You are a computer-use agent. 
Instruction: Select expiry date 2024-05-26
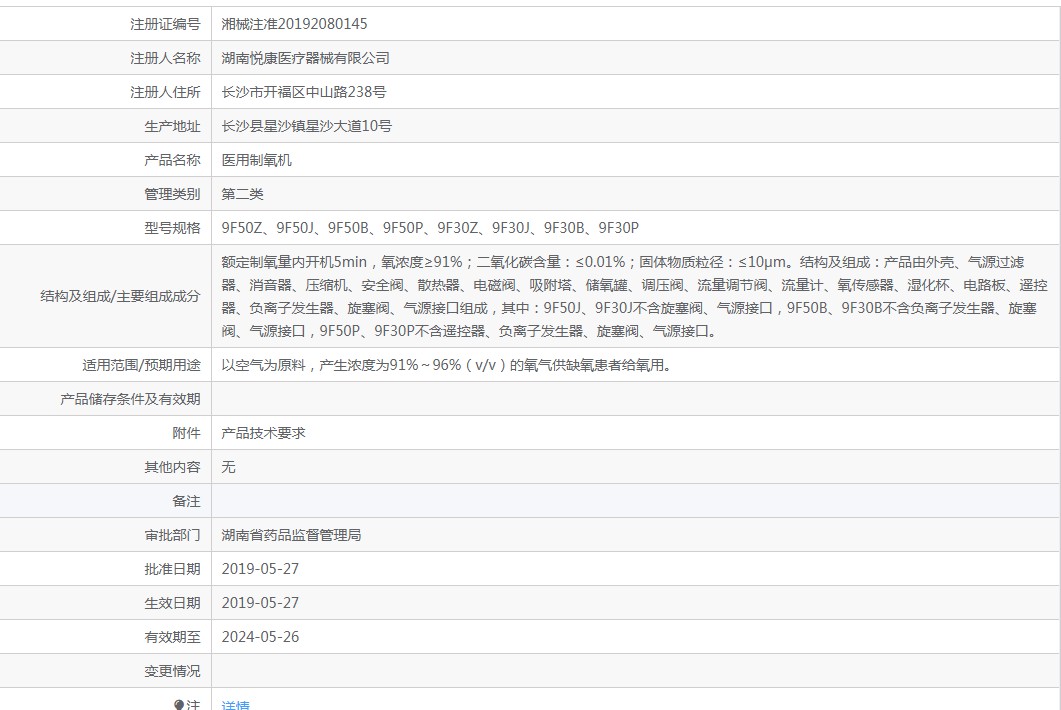coord(260,637)
